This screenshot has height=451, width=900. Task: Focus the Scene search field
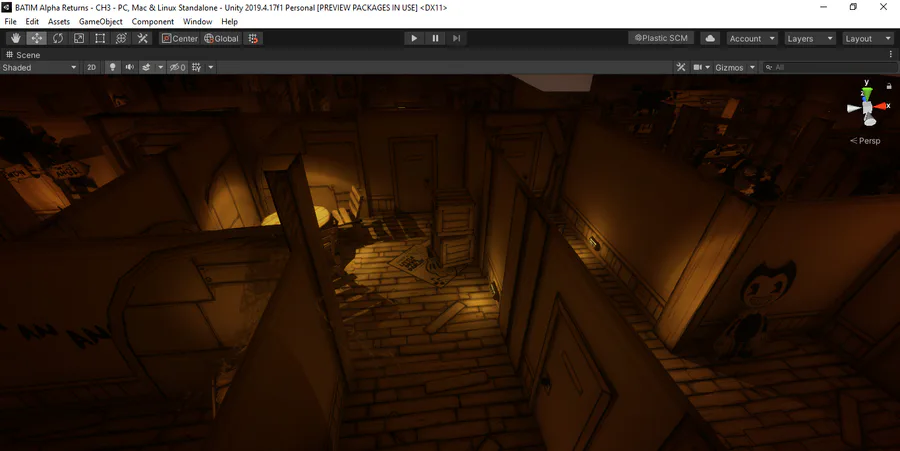click(x=830, y=67)
